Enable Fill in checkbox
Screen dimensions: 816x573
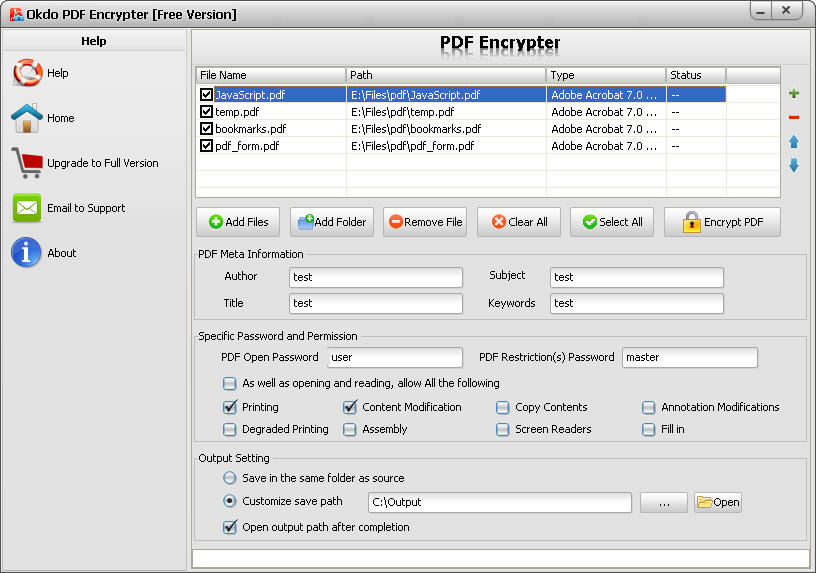click(x=648, y=429)
